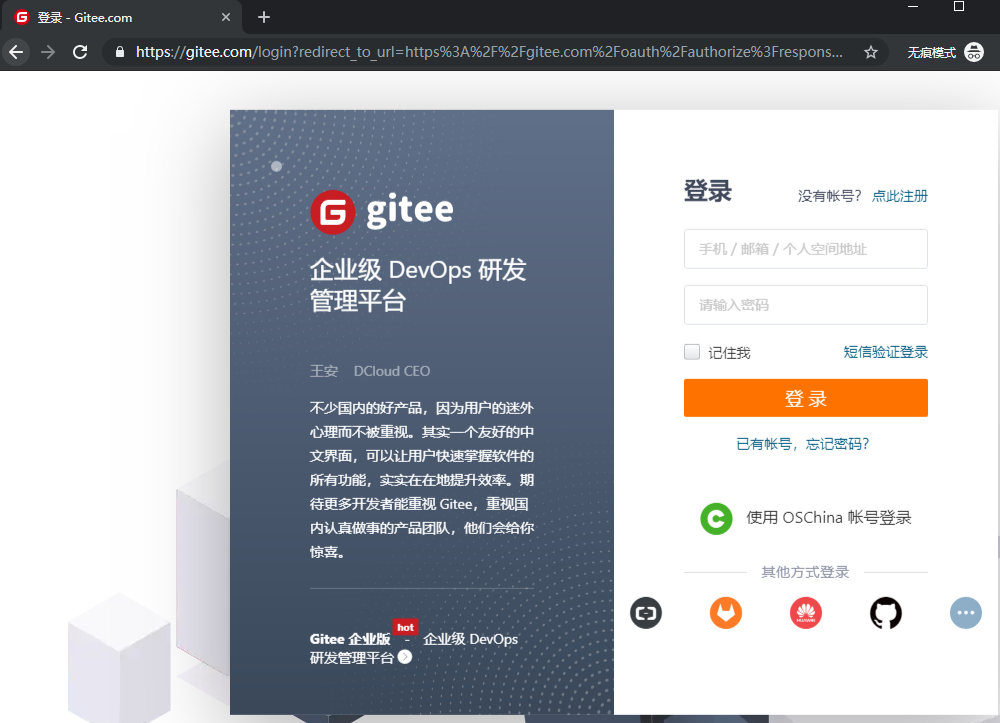Focus the 手机/邮箱/个人空间地址 username field
This screenshot has width=1000, height=723.
click(x=805, y=249)
